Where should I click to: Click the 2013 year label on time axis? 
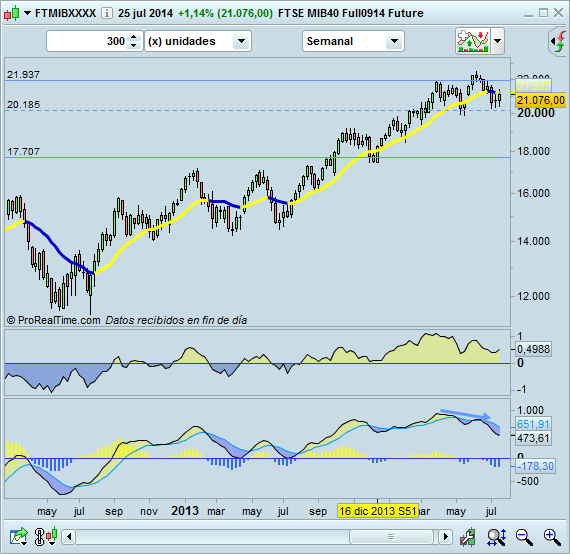[x=185, y=511]
